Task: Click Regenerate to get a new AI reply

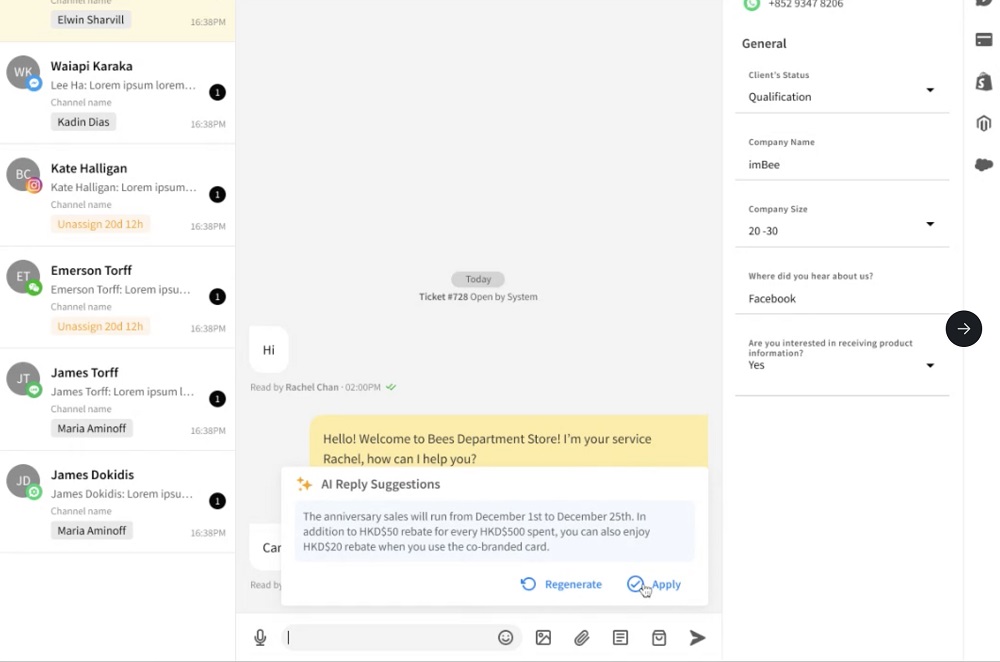Action: 560,584
